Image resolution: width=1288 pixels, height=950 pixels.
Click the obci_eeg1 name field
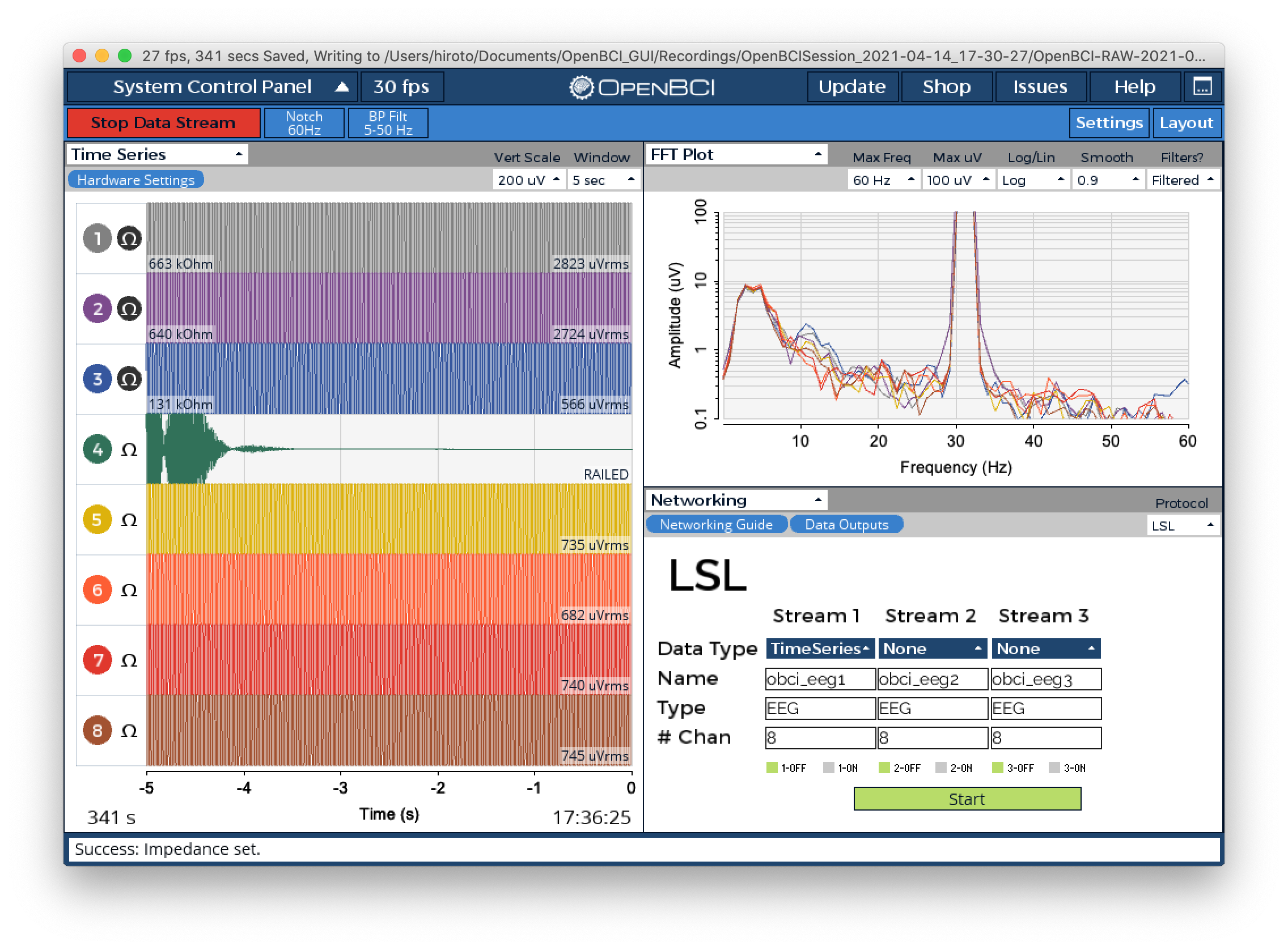(820, 679)
